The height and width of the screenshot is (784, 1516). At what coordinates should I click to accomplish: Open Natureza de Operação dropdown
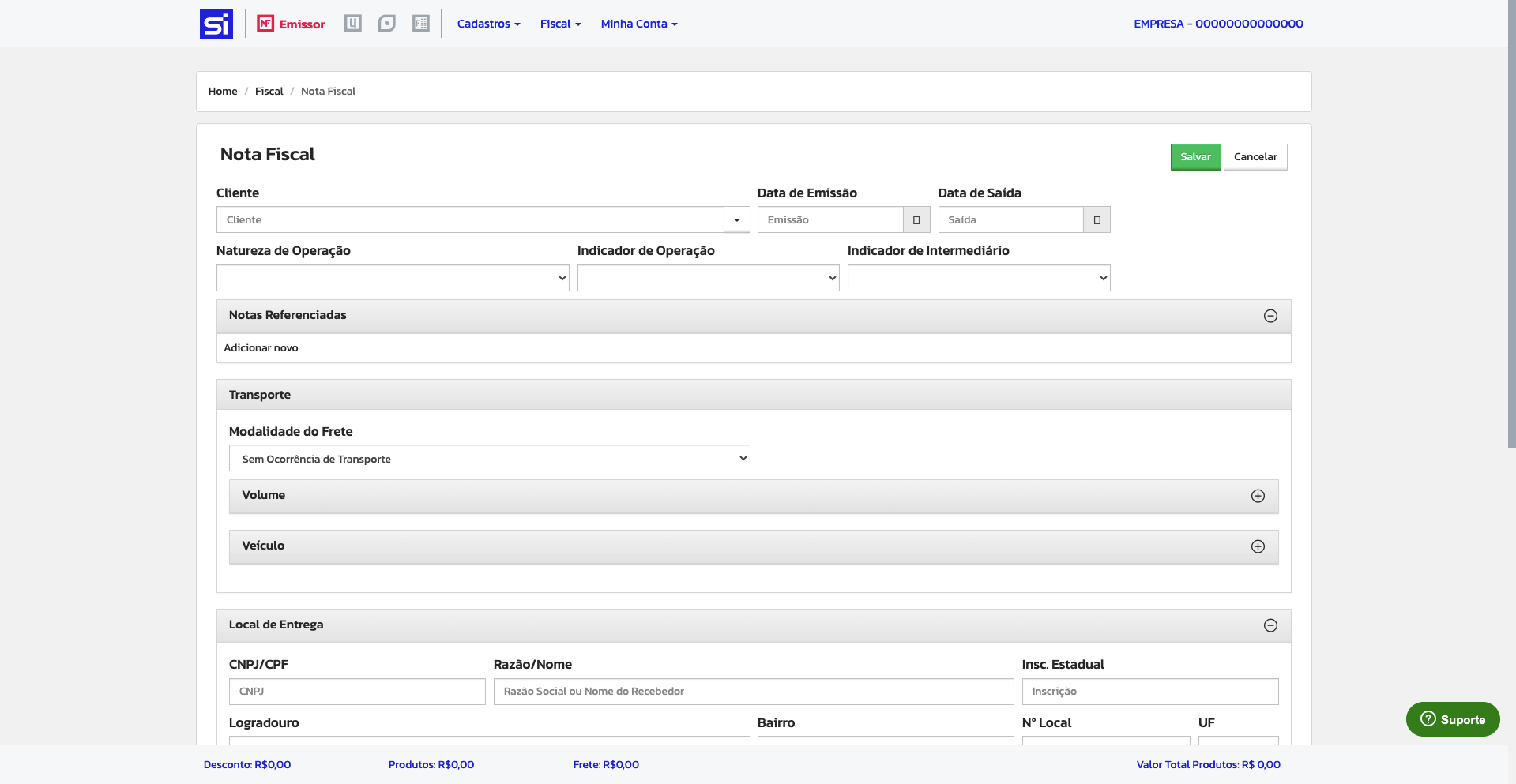[x=393, y=278]
